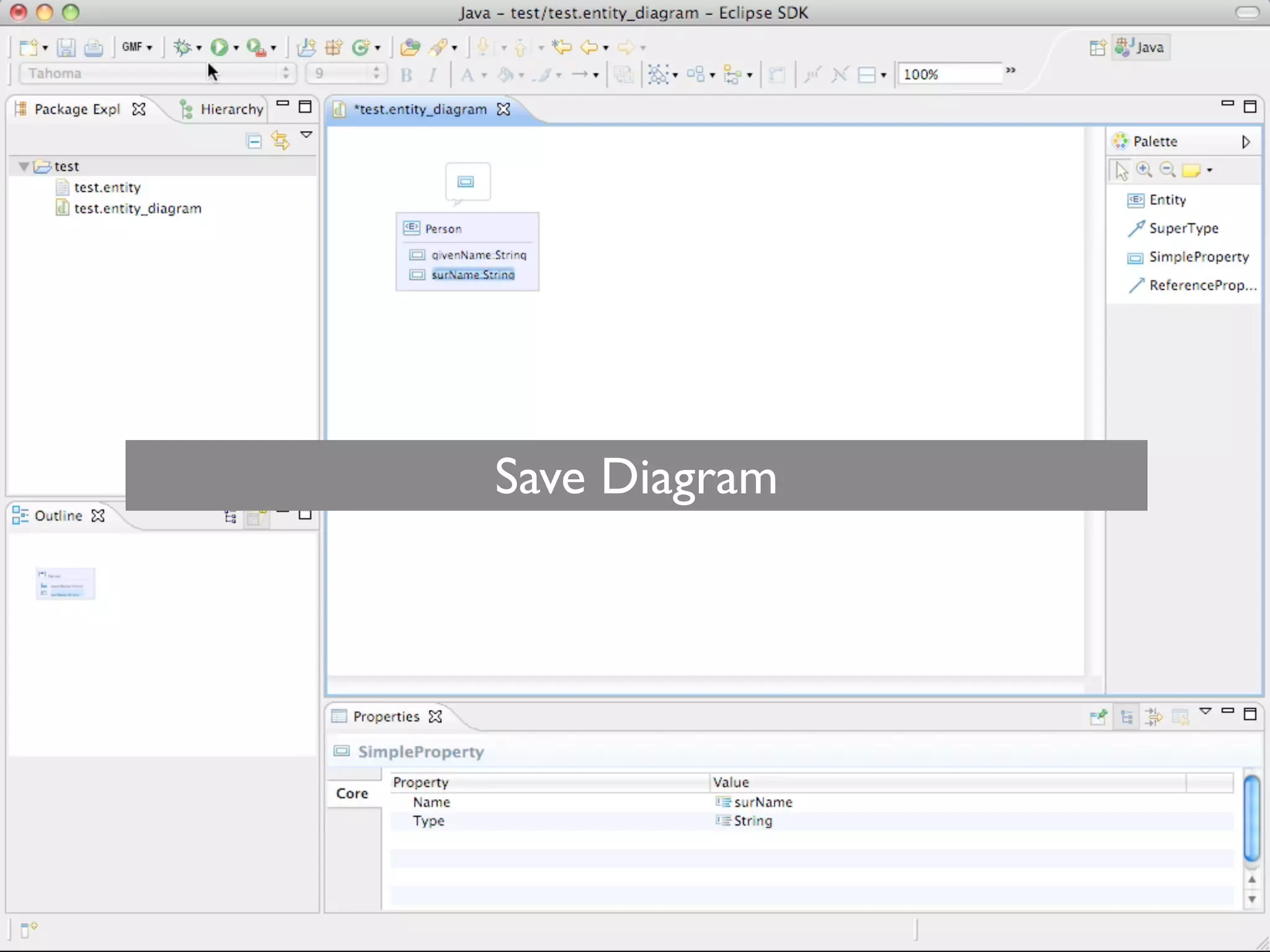This screenshot has width=1270, height=952.
Task: Open the fill color dropdown arrow
Action: [x=522, y=76]
